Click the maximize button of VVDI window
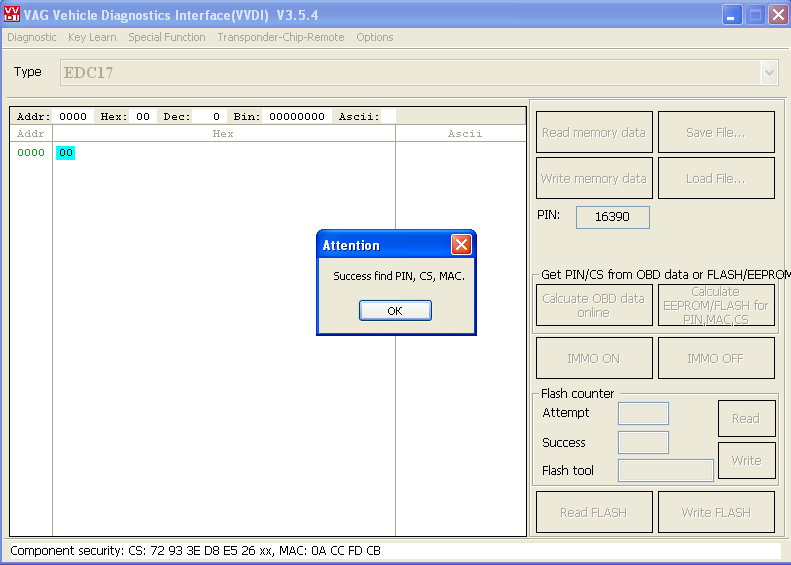The image size is (791, 565). 755,15
